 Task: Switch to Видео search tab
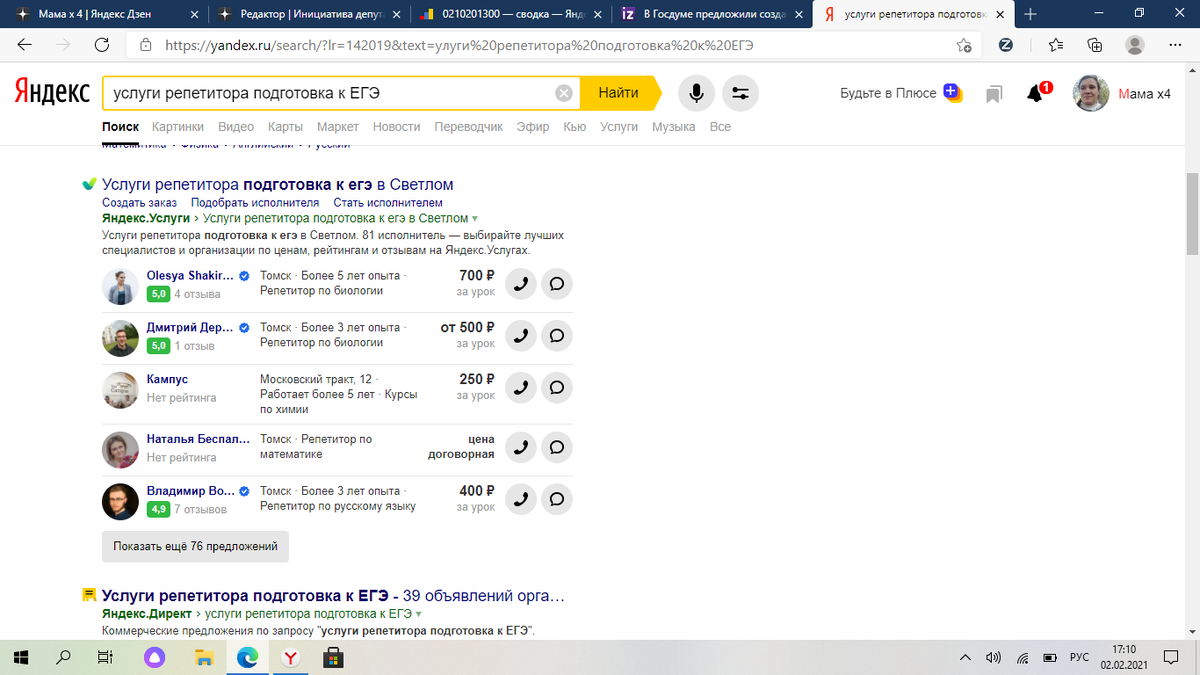[x=236, y=127]
